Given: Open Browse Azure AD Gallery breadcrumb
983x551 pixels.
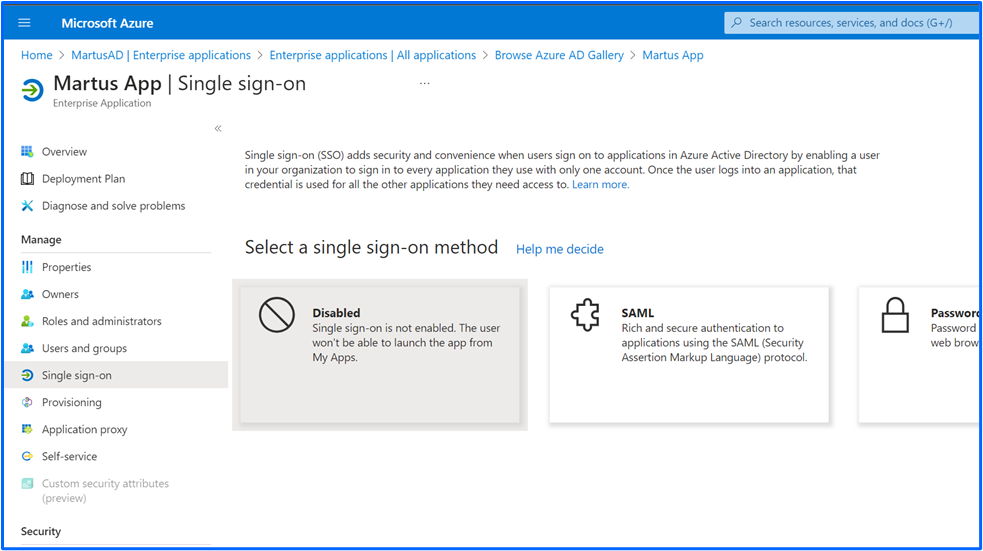Looking at the screenshot, I should [559, 55].
